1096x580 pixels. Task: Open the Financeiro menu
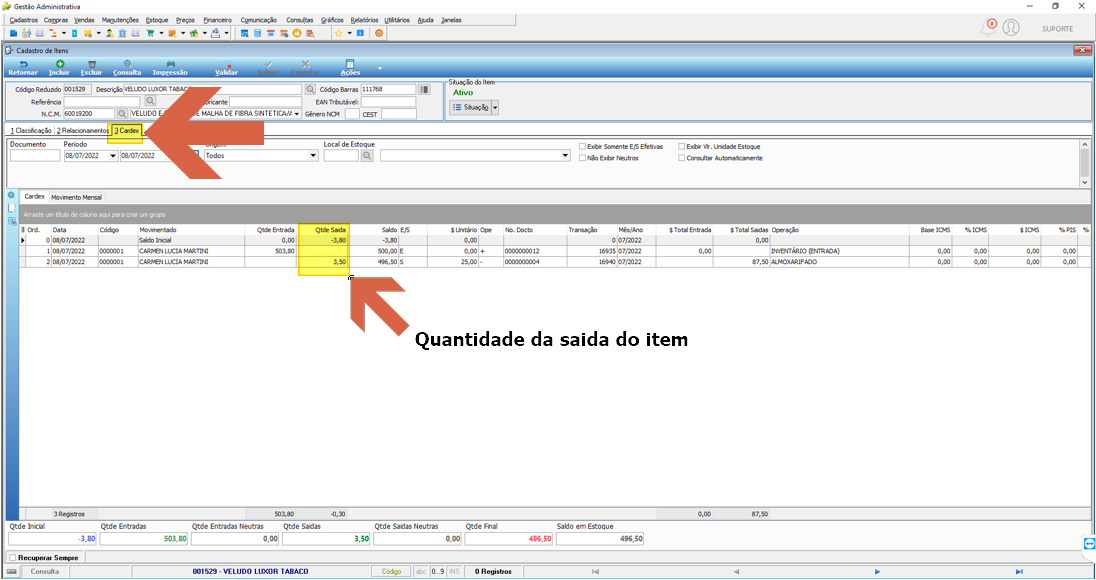217,20
